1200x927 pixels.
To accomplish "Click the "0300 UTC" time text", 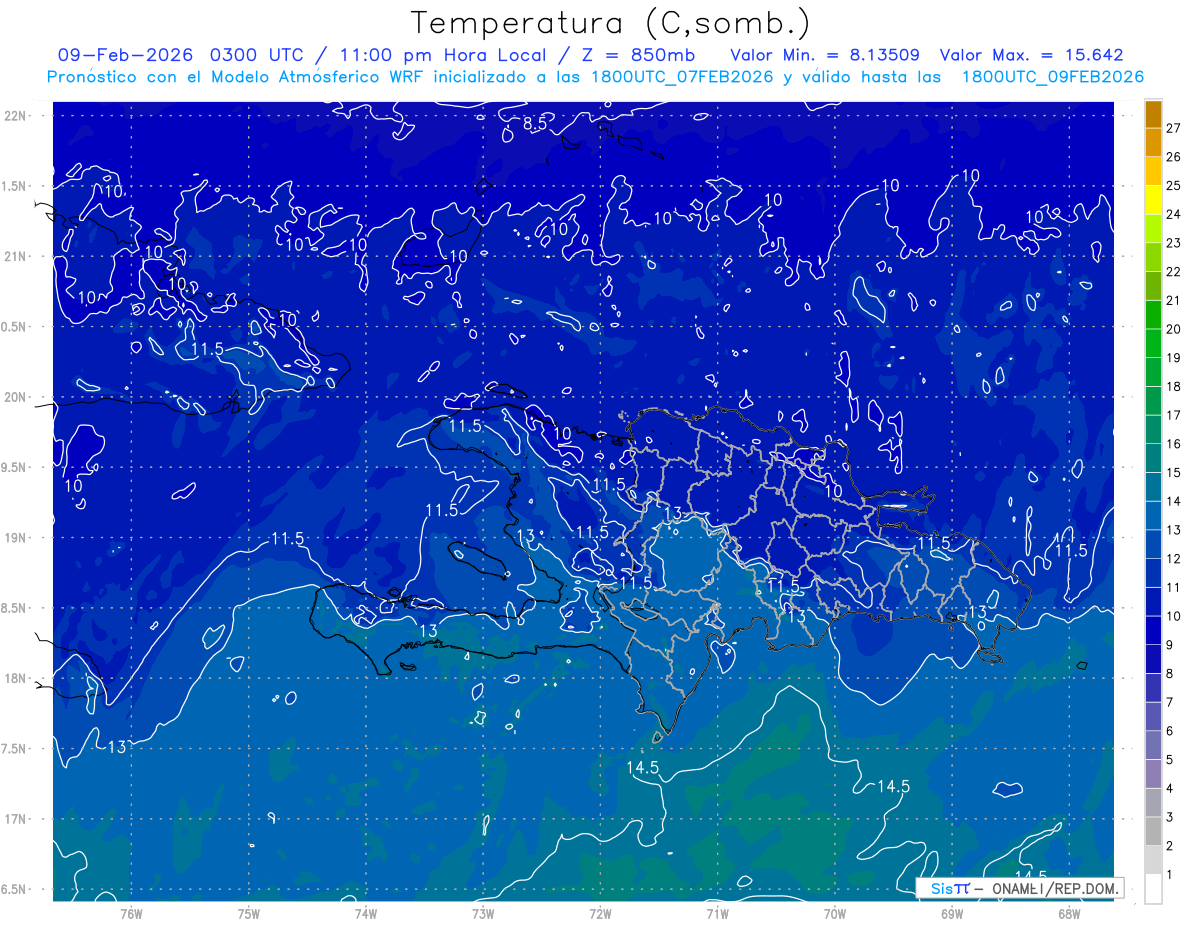I will (x=256, y=55).
